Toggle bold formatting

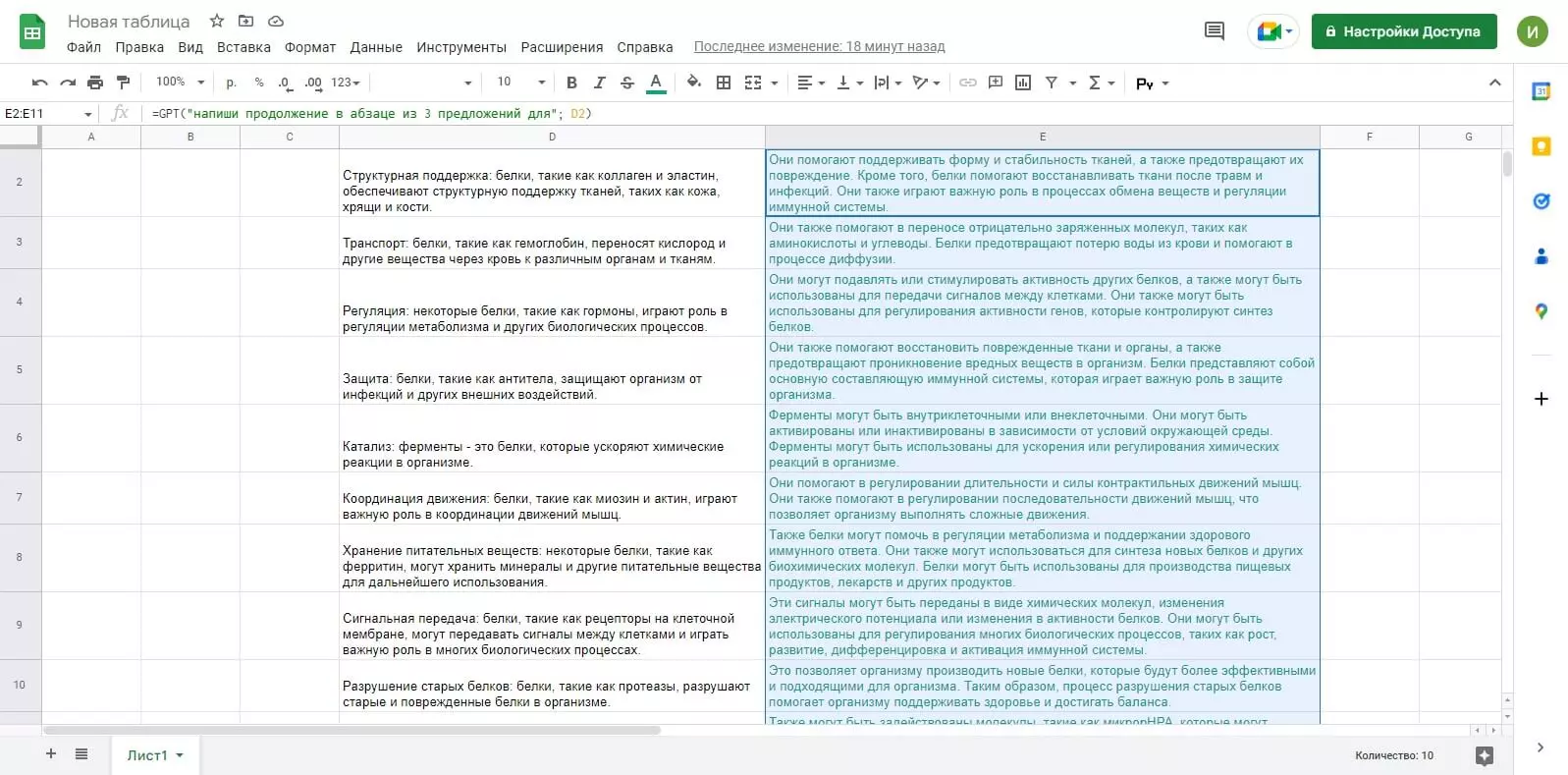coord(571,83)
